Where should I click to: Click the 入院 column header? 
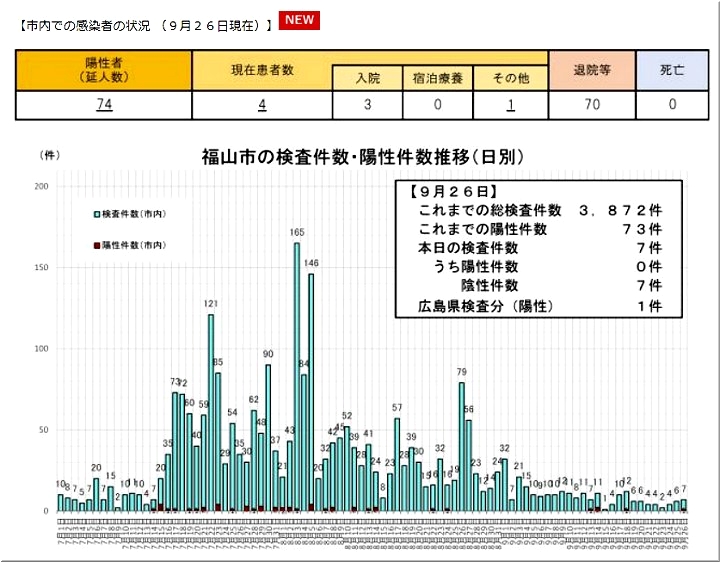point(367,79)
